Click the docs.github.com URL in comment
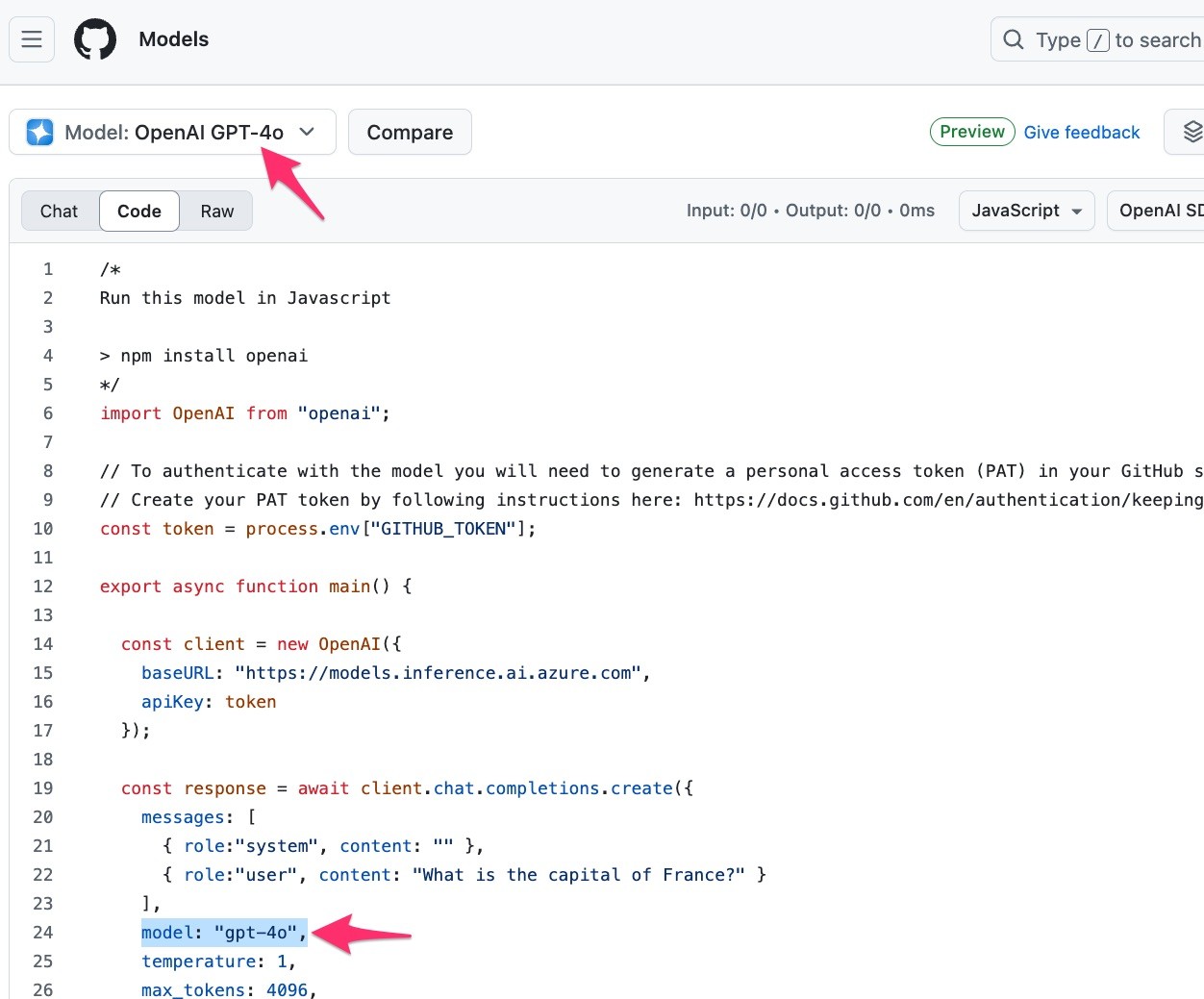The height and width of the screenshot is (999, 1204). point(948,500)
